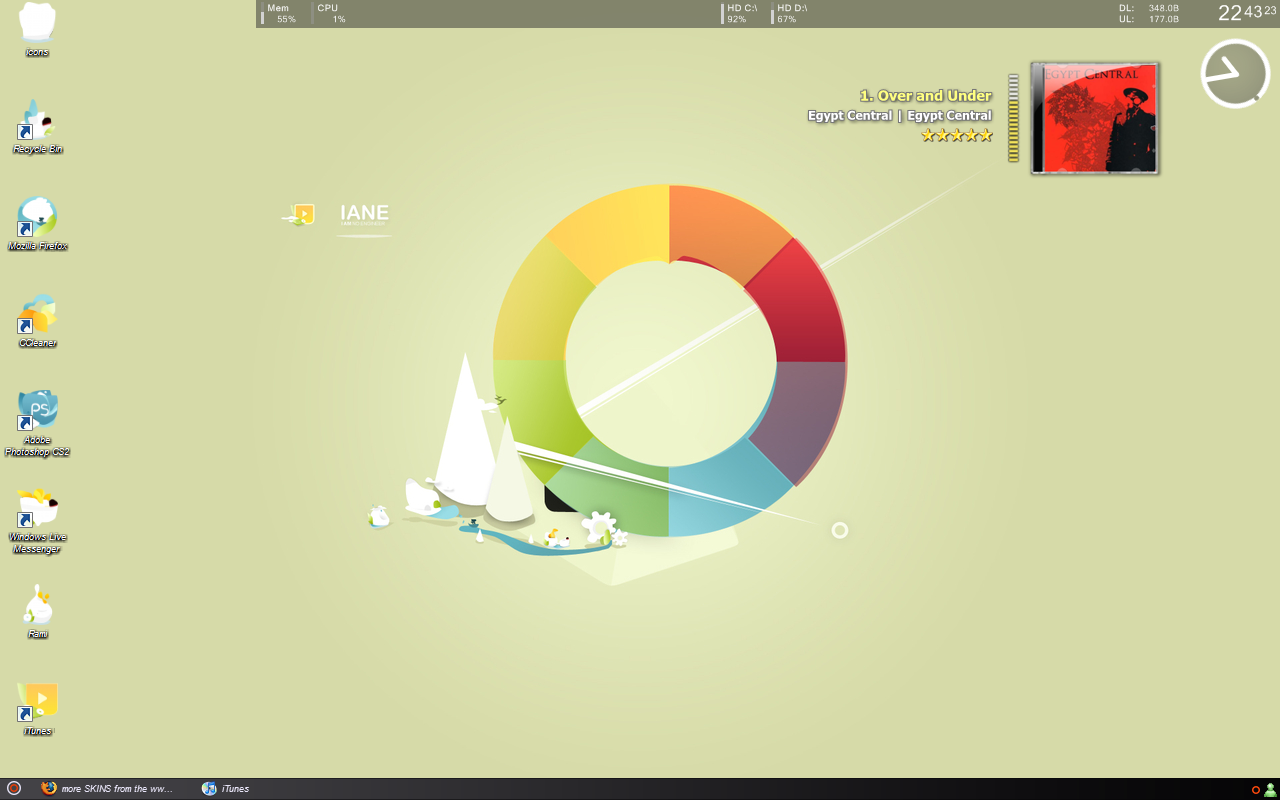
Task: Click the red circle tray icon
Action: point(1256,790)
